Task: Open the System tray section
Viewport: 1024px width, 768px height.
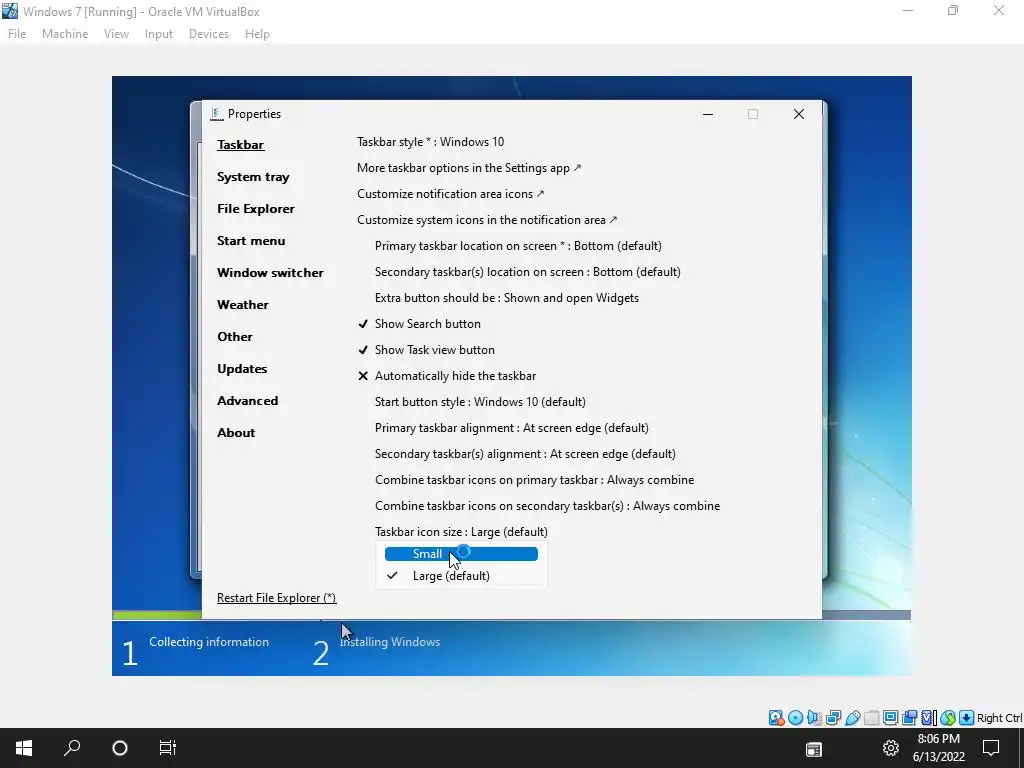Action: pos(253,177)
